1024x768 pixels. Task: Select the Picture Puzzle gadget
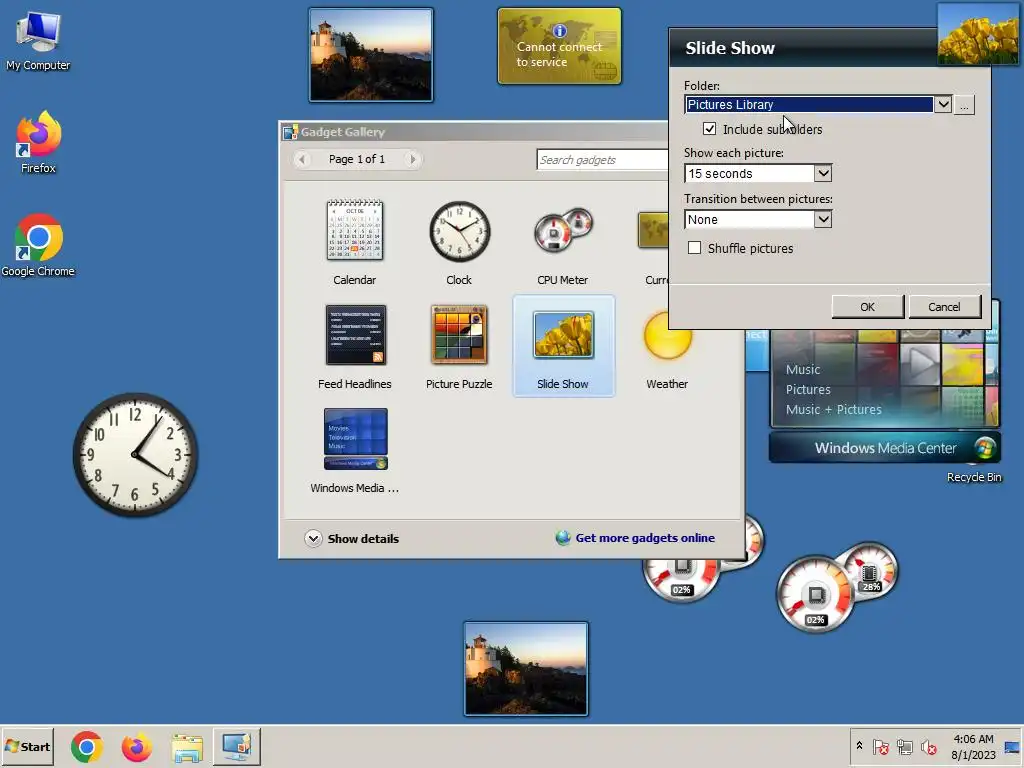(x=459, y=347)
